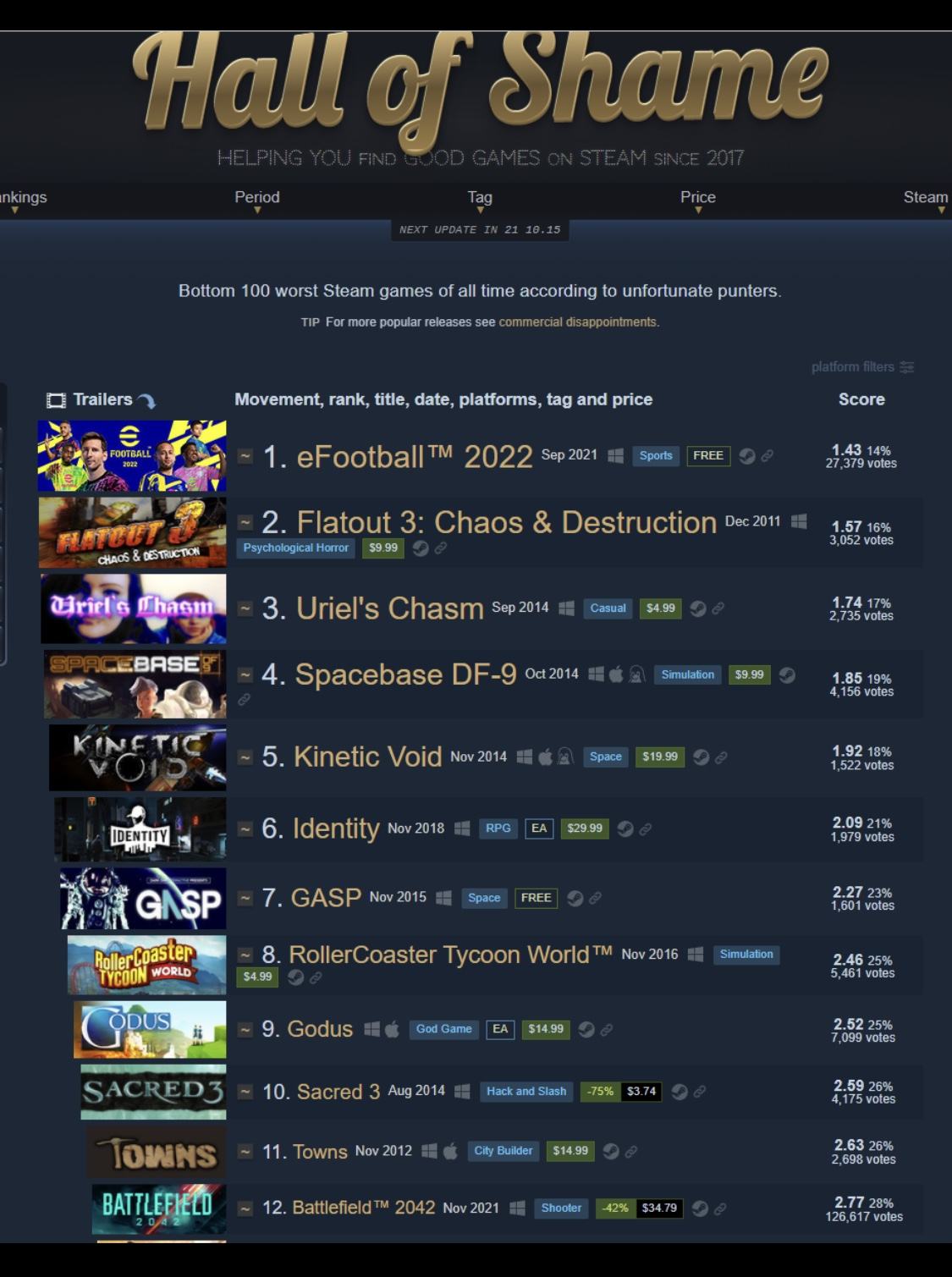952x1277 pixels.
Task: Open eFootball 2022 game title link
Action: (x=414, y=457)
